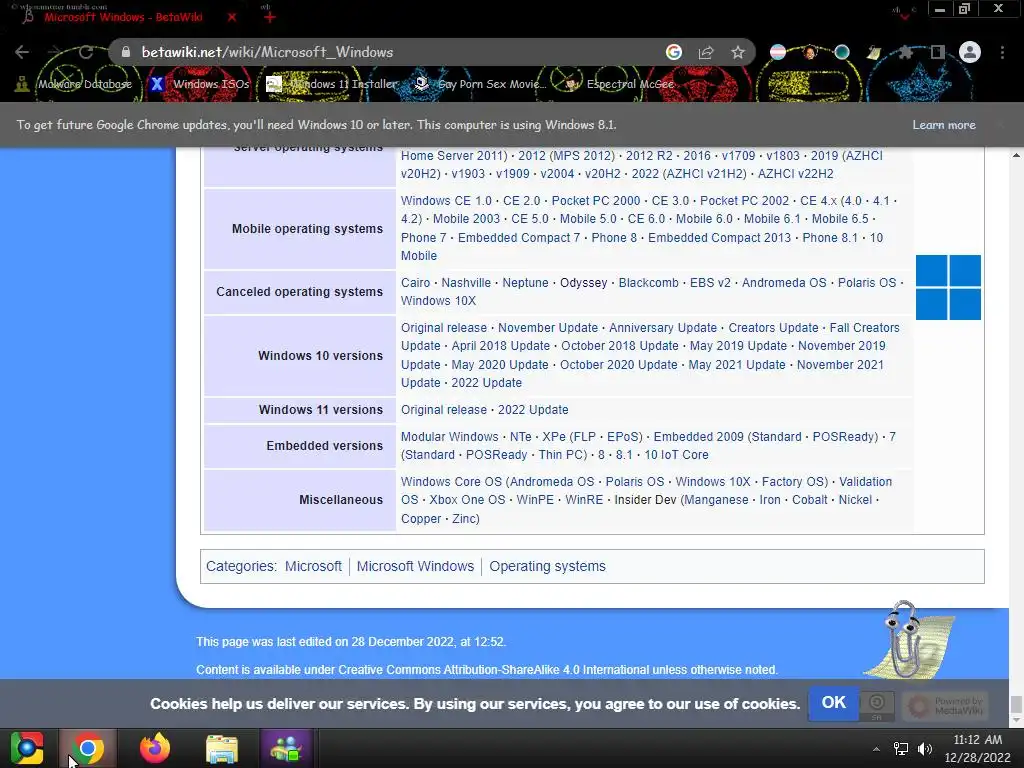Open the Validation OS link

[865, 481]
